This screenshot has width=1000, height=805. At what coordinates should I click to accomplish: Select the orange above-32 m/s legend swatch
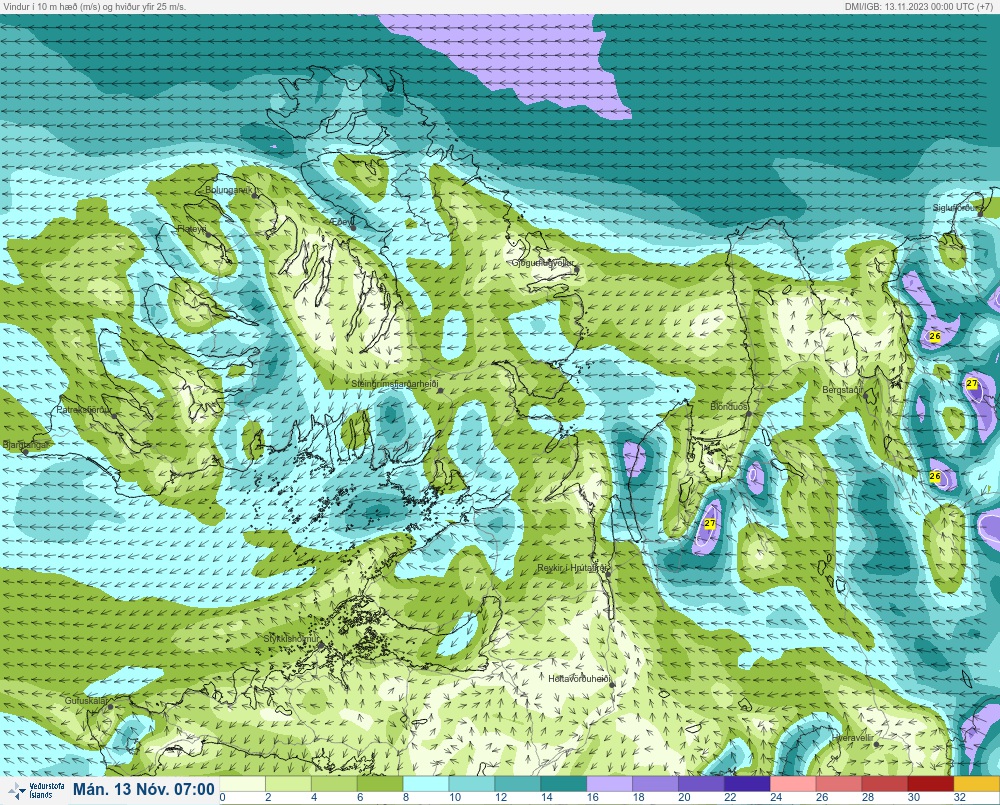coord(977,783)
